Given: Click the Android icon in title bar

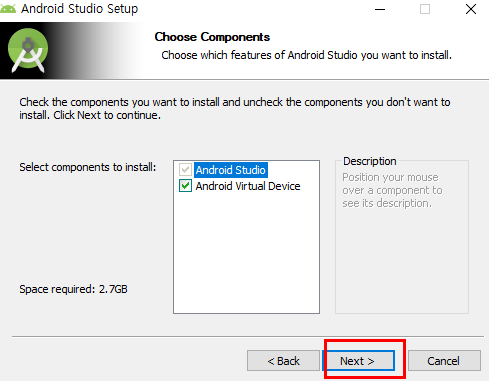Looking at the screenshot, I should (8, 9).
